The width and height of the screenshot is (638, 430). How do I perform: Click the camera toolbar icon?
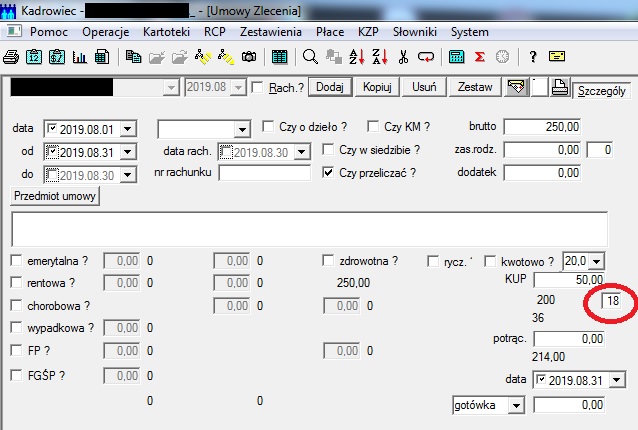(x=249, y=57)
